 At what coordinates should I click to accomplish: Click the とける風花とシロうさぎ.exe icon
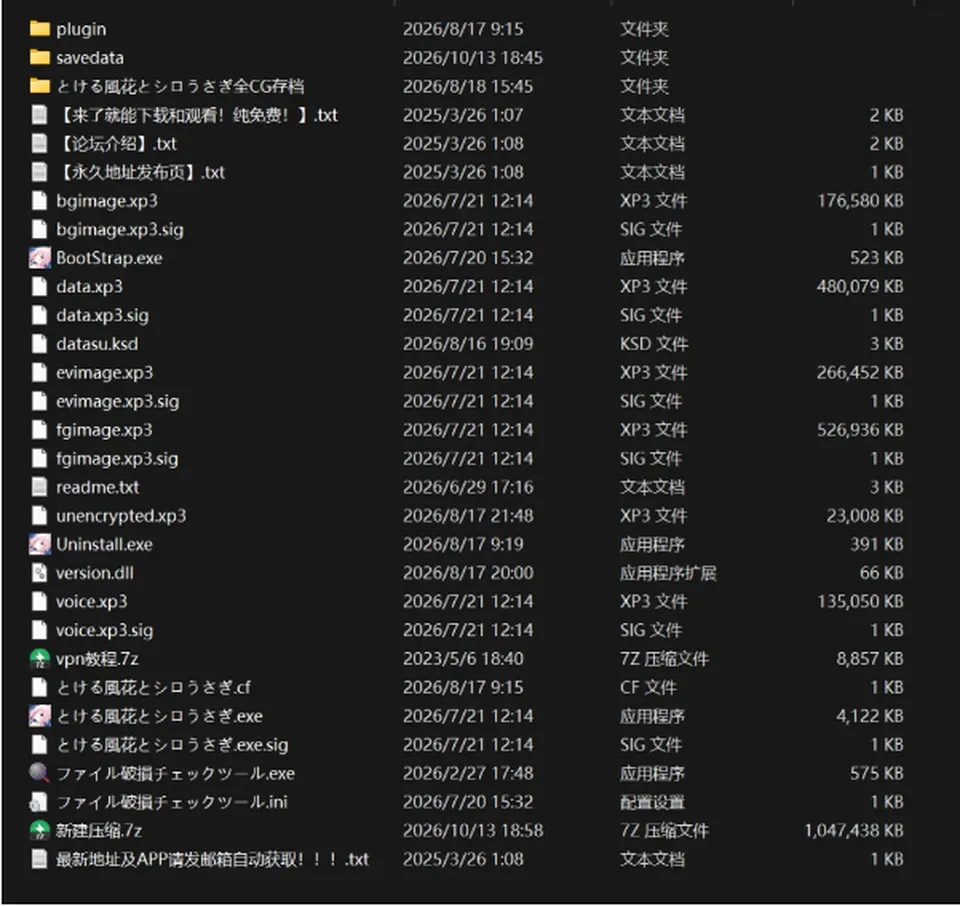point(40,716)
